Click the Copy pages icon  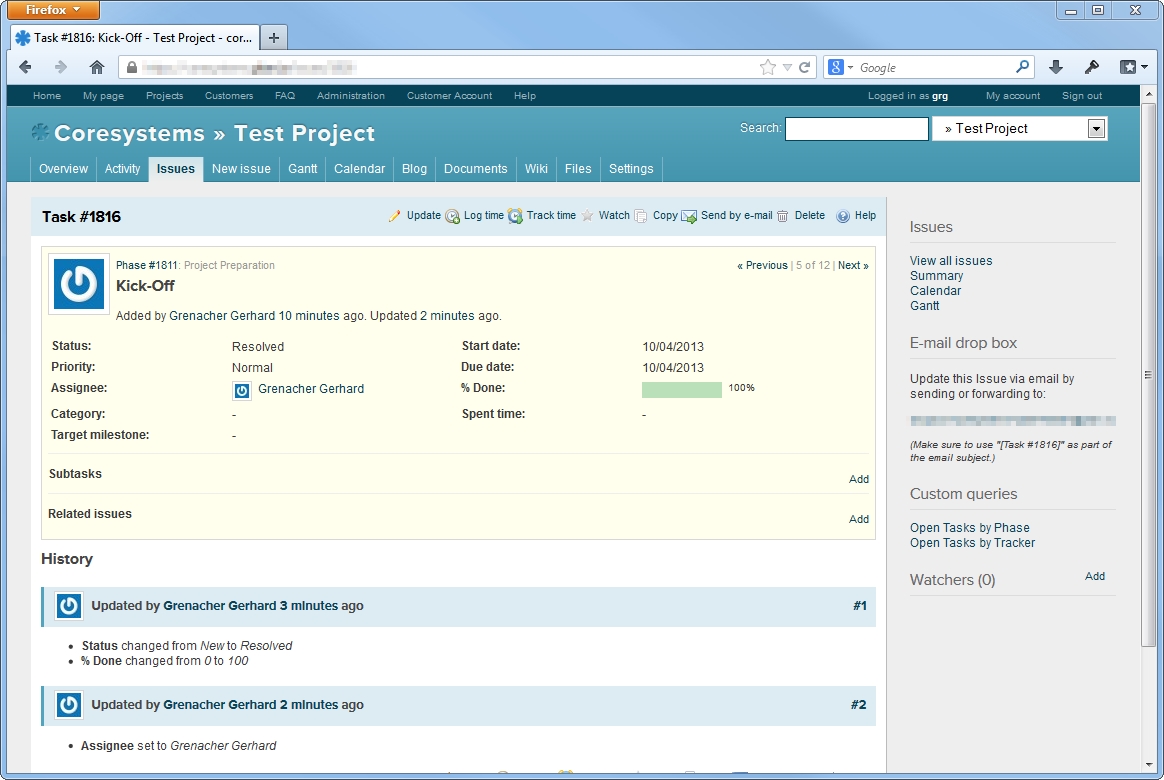(x=641, y=216)
